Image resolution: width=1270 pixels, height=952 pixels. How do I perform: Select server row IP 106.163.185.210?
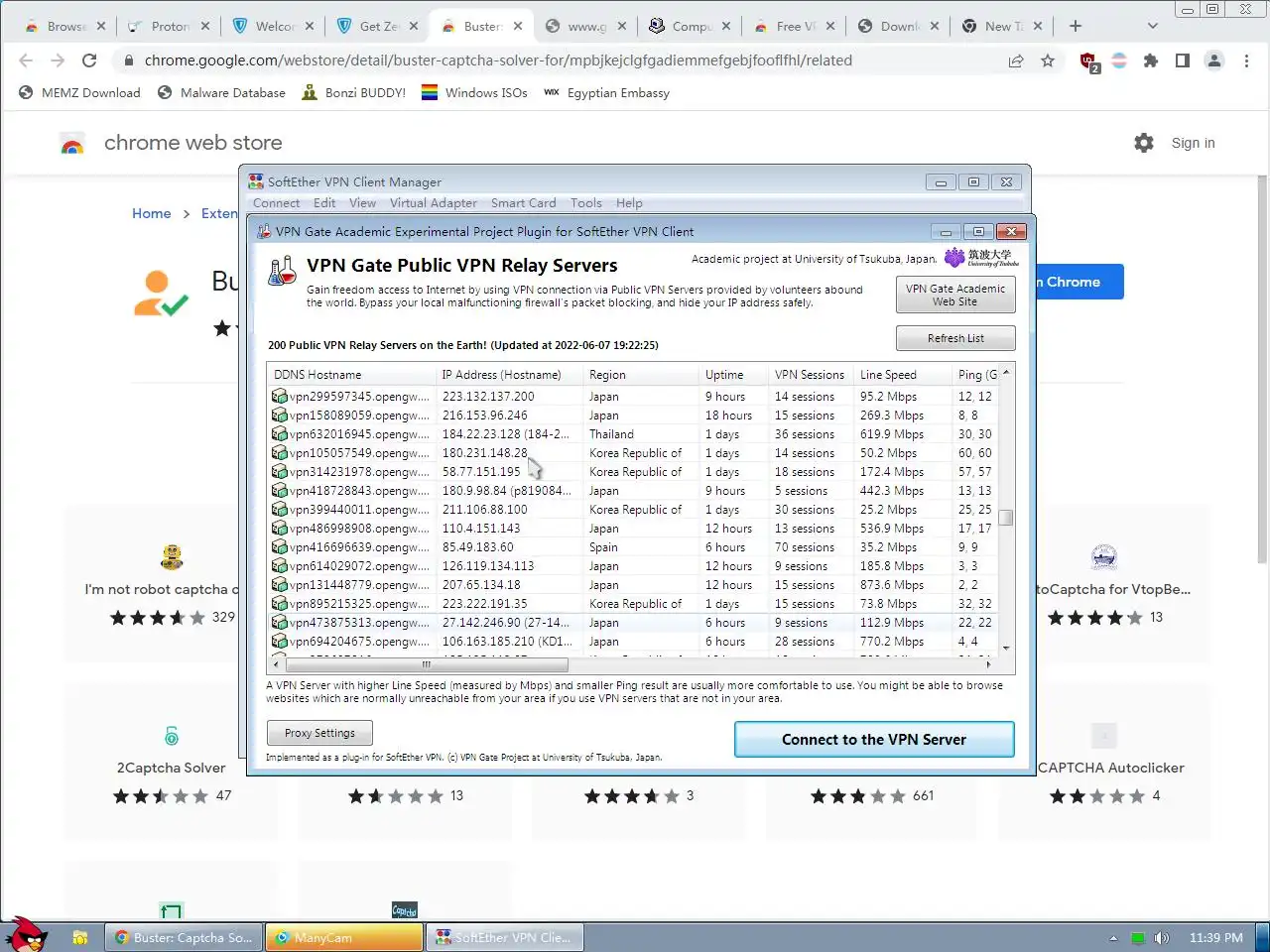pyautogui.click(x=633, y=641)
